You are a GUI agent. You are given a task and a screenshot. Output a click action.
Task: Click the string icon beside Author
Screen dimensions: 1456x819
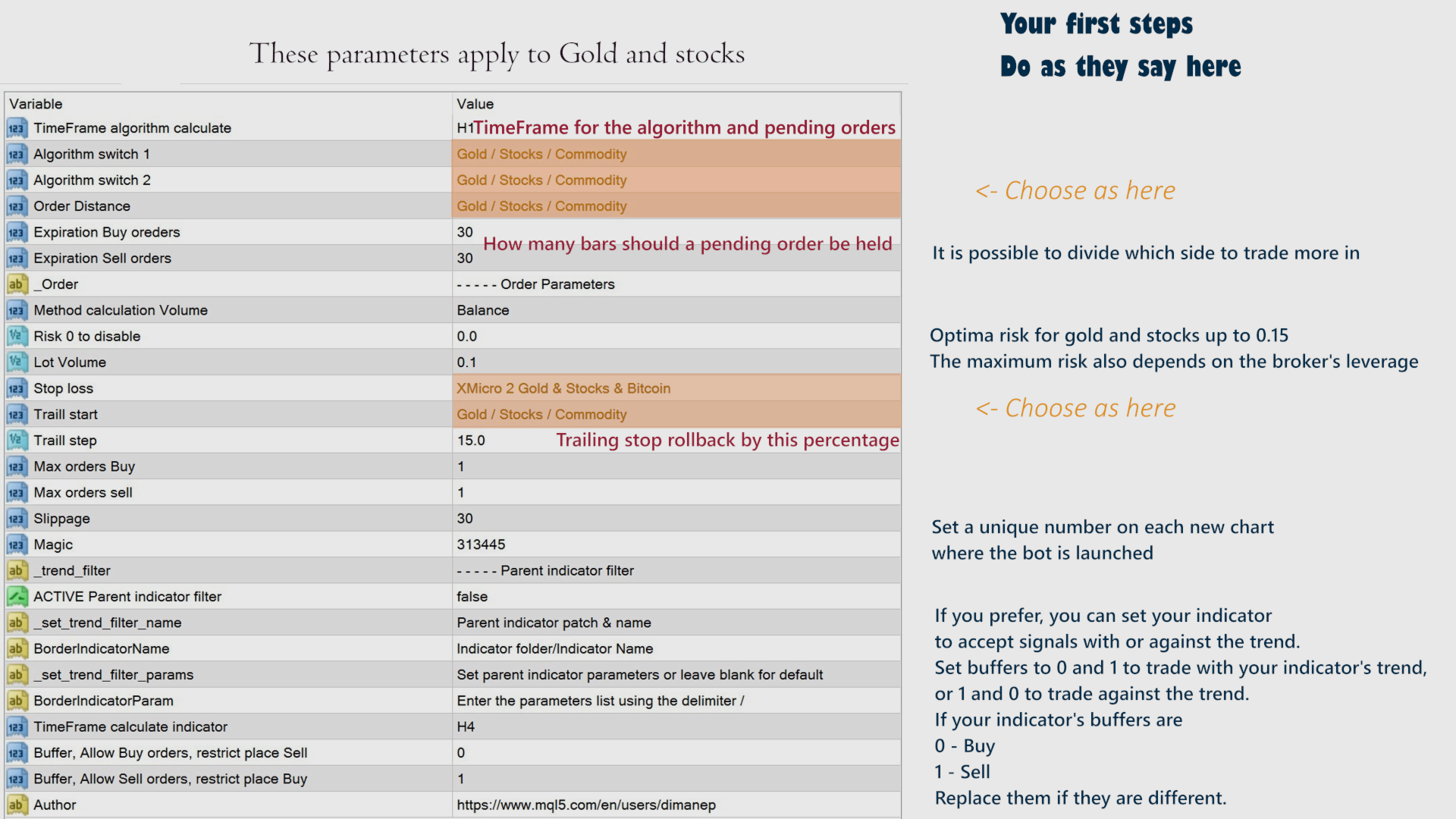[x=16, y=805]
